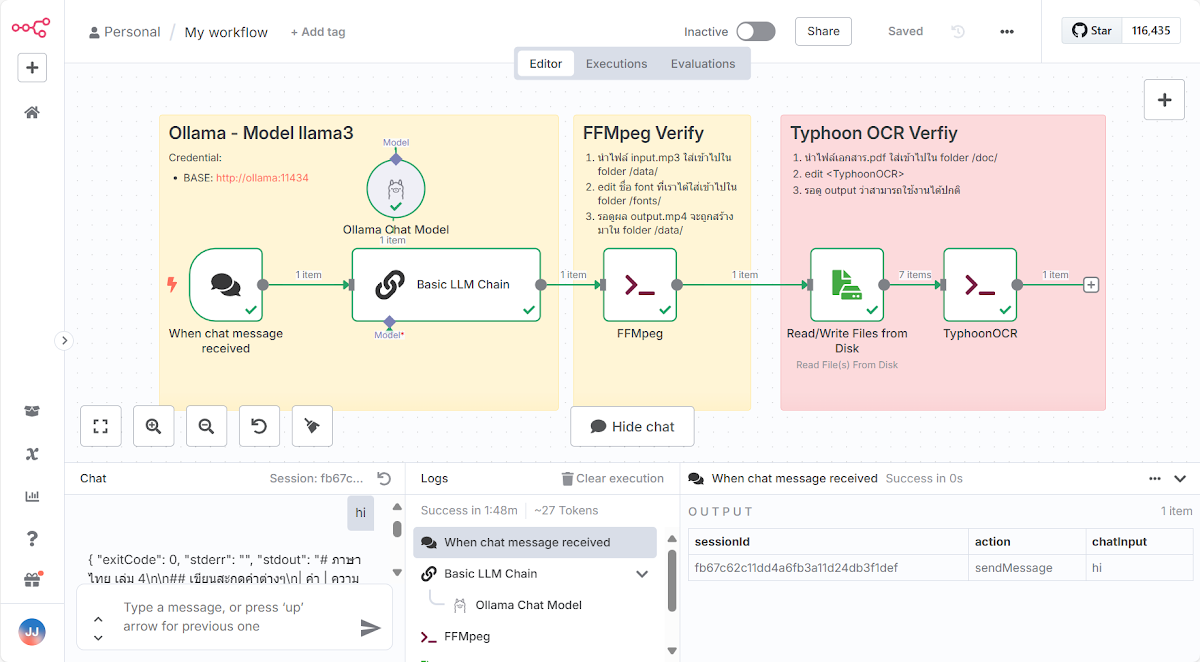Open the three-dot workflow menu
This screenshot has height=662, width=1200.
coord(1007,31)
